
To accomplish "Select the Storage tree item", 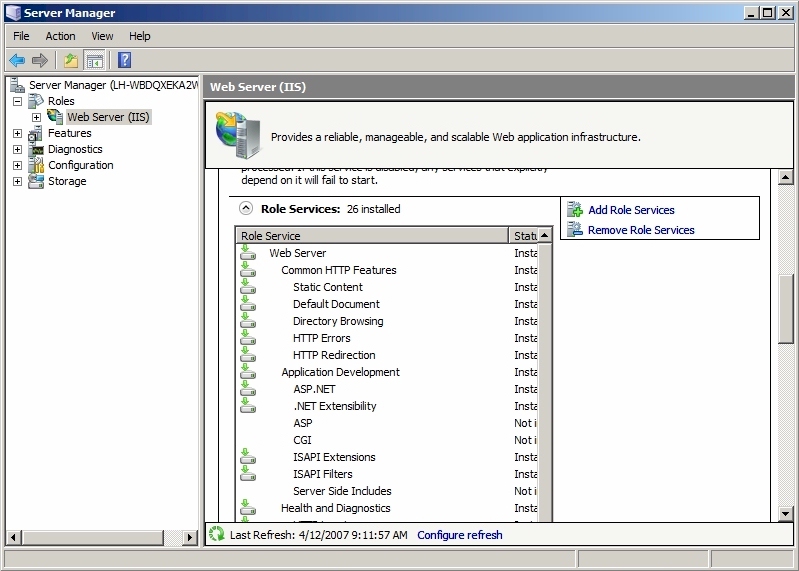I will [67, 181].
